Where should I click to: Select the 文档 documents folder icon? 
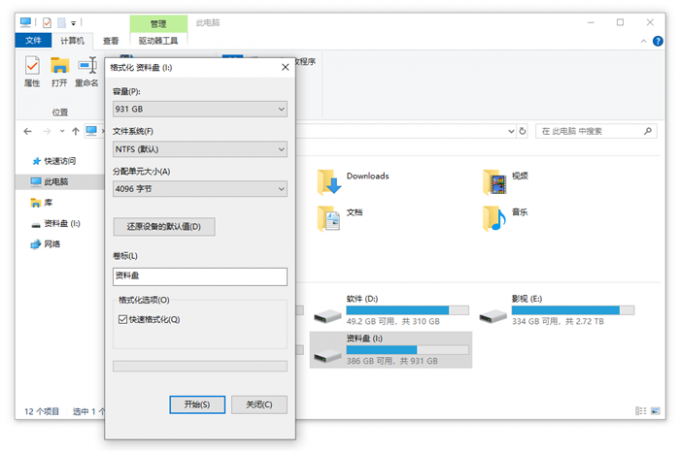(x=329, y=218)
